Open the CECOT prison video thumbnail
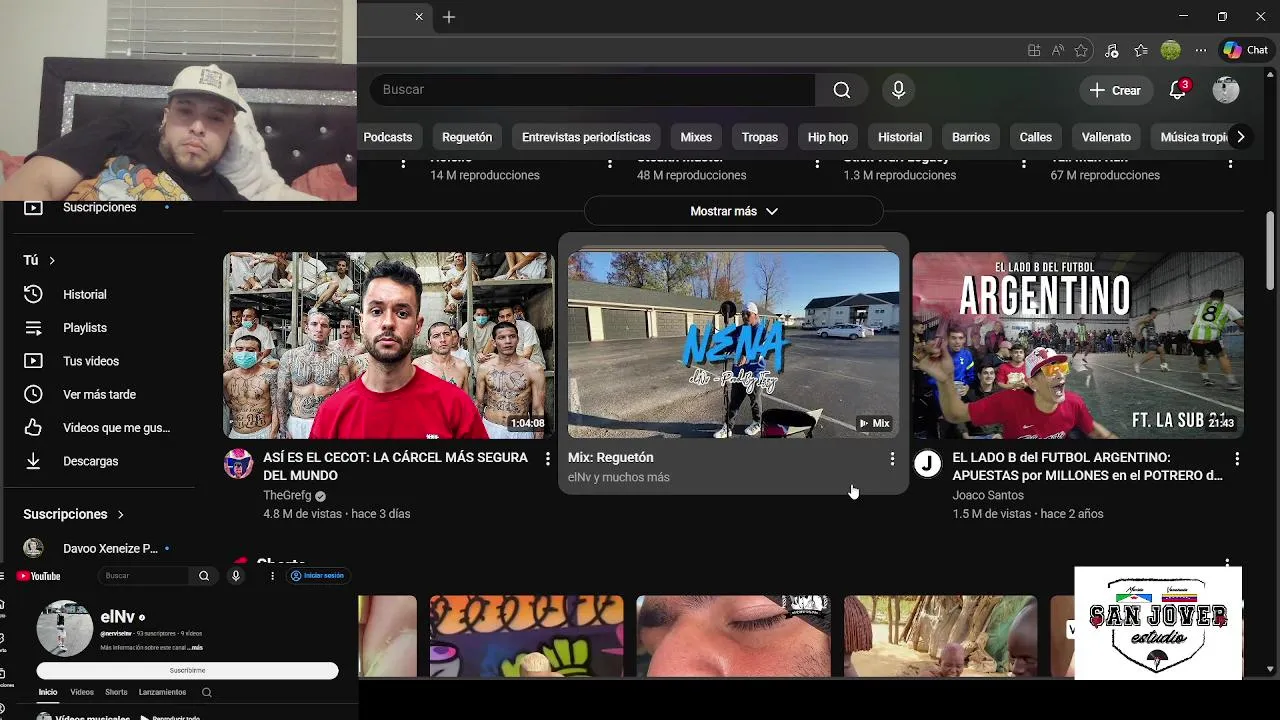Viewport: 1280px width, 720px height. [388, 345]
